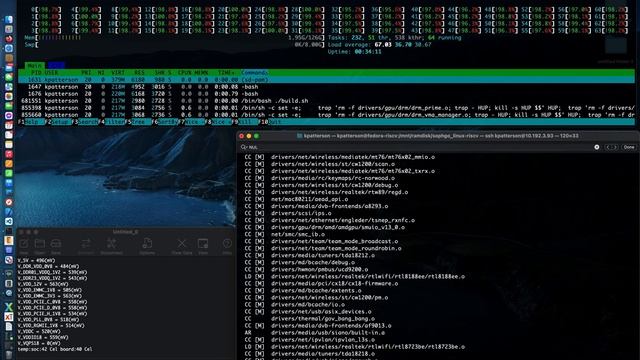
Task: Click New in the CoolTerm toolbar
Action: [24, 247]
